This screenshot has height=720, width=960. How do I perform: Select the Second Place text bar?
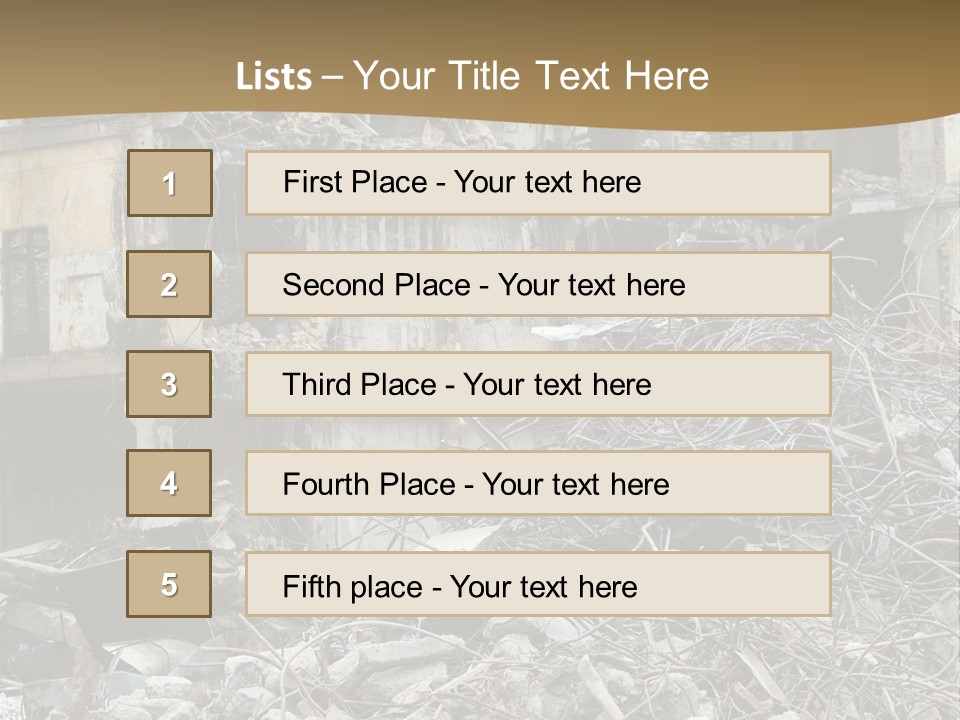coord(538,284)
